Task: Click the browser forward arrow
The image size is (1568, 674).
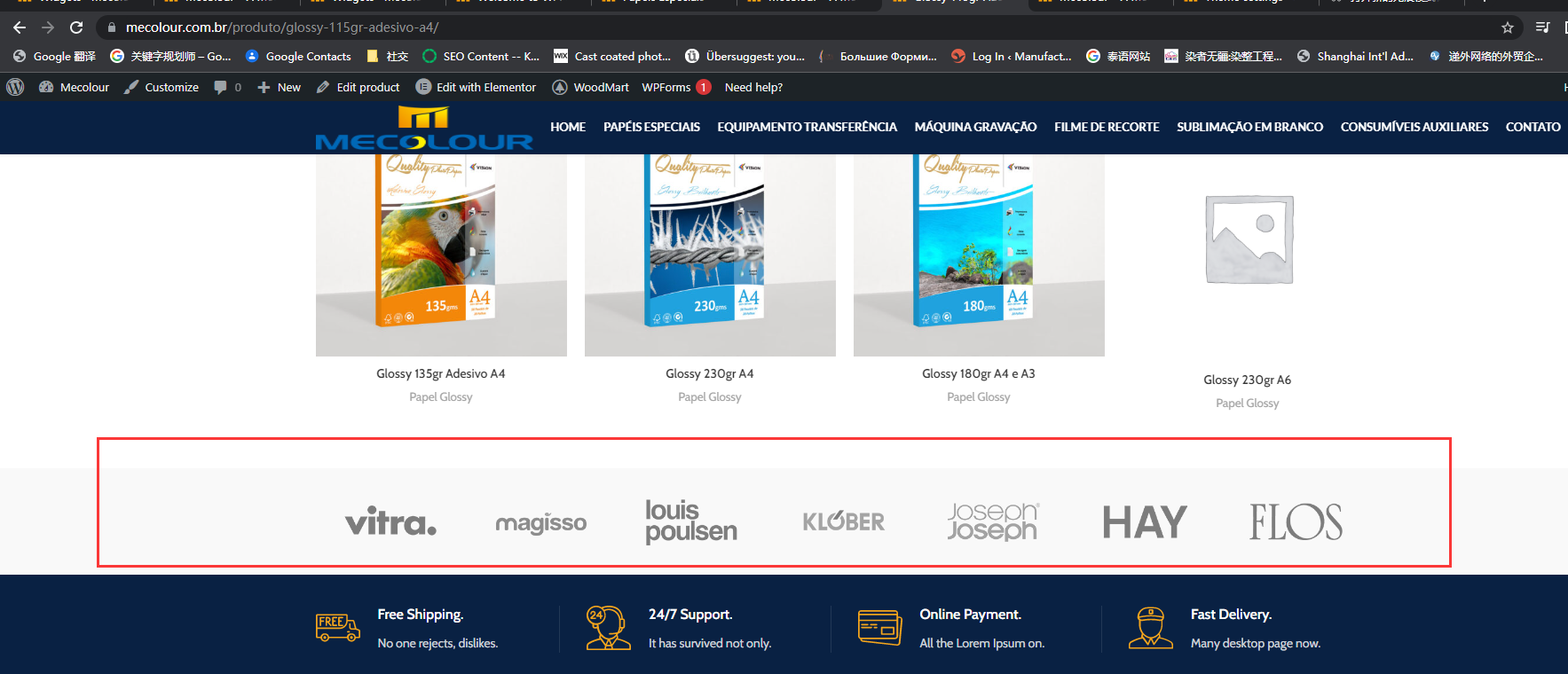Action: [x=48, y=27]
